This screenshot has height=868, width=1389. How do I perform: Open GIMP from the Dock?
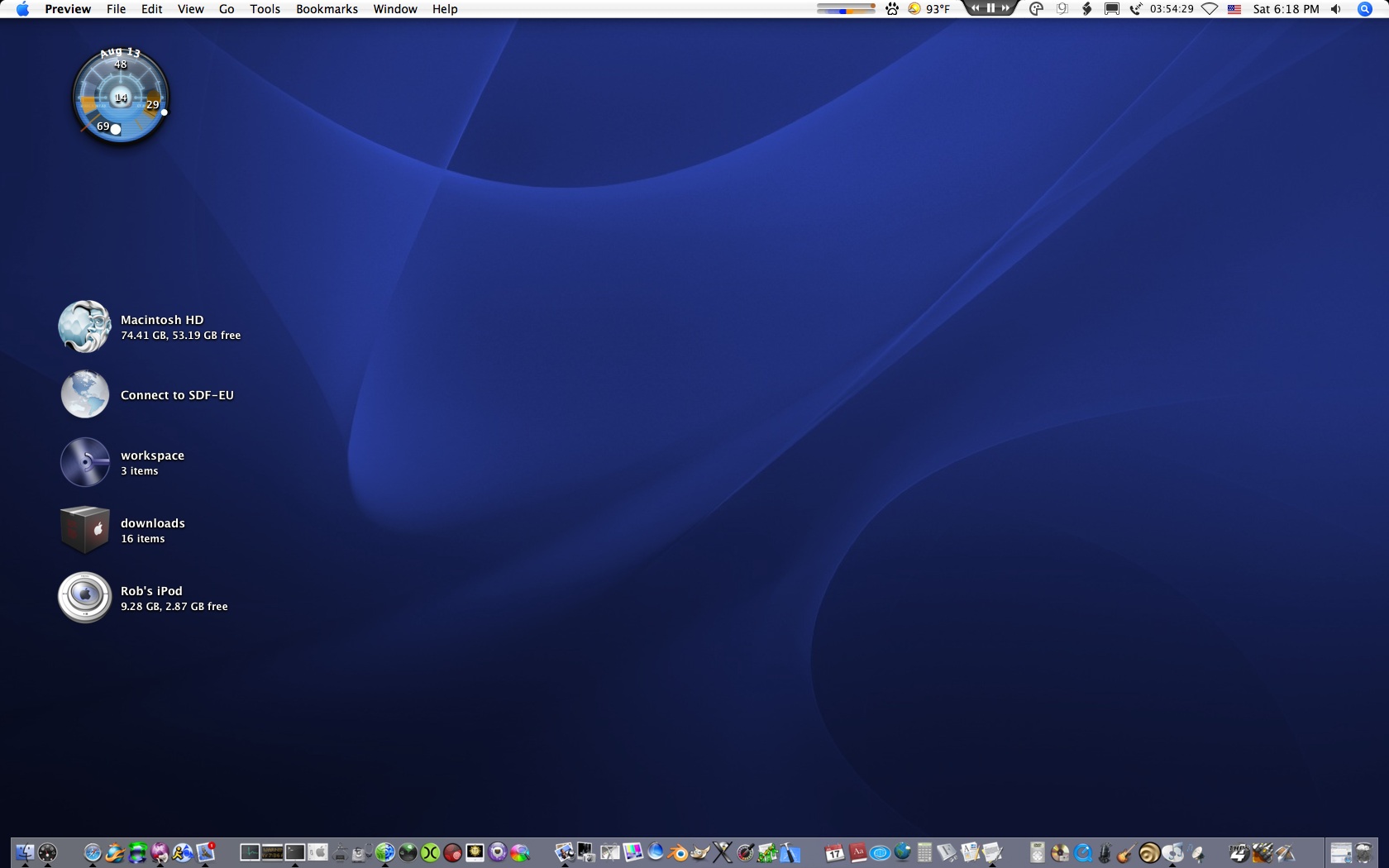point(700,852)
